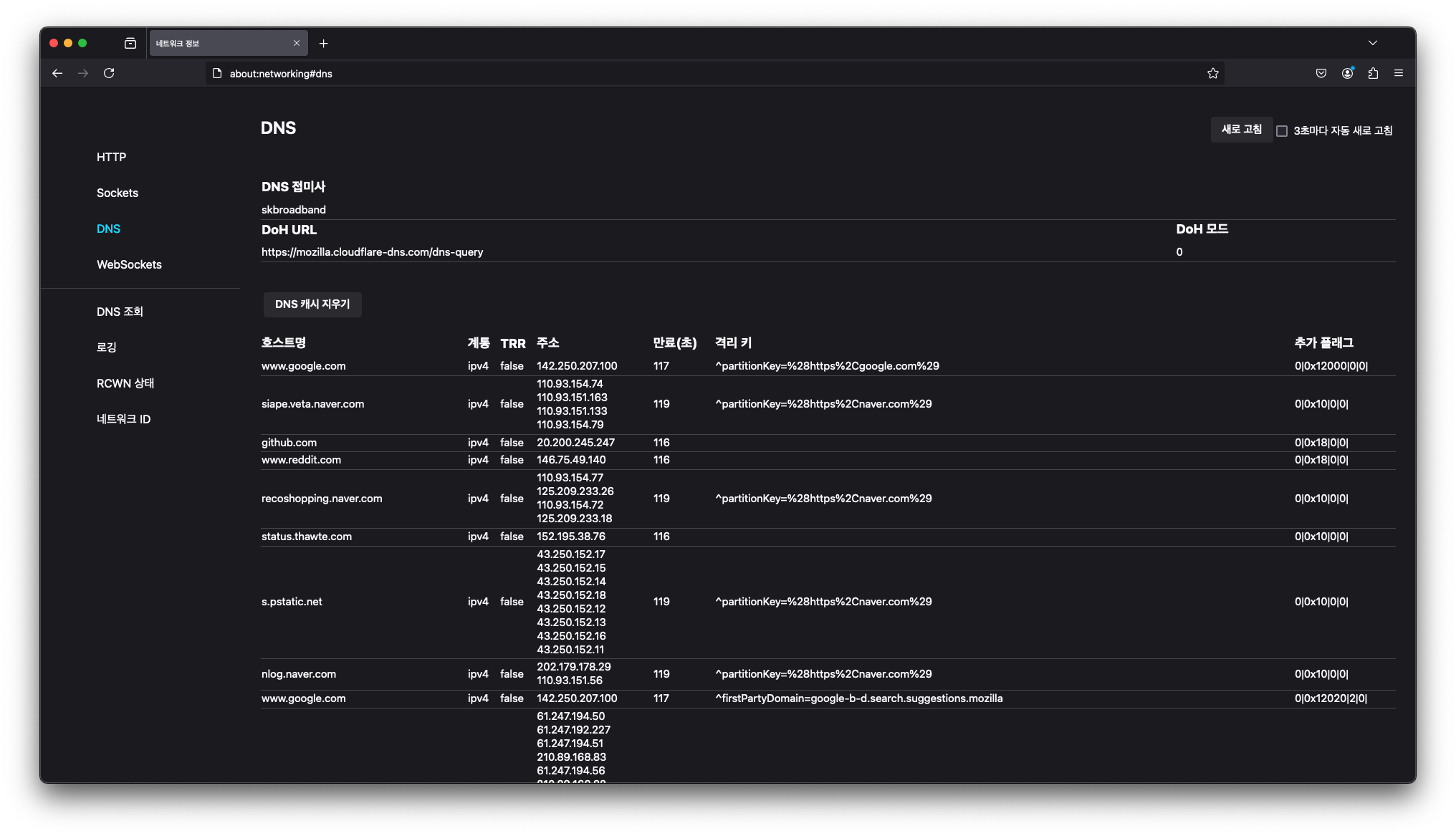Open a new tab with plus icon

324,44
